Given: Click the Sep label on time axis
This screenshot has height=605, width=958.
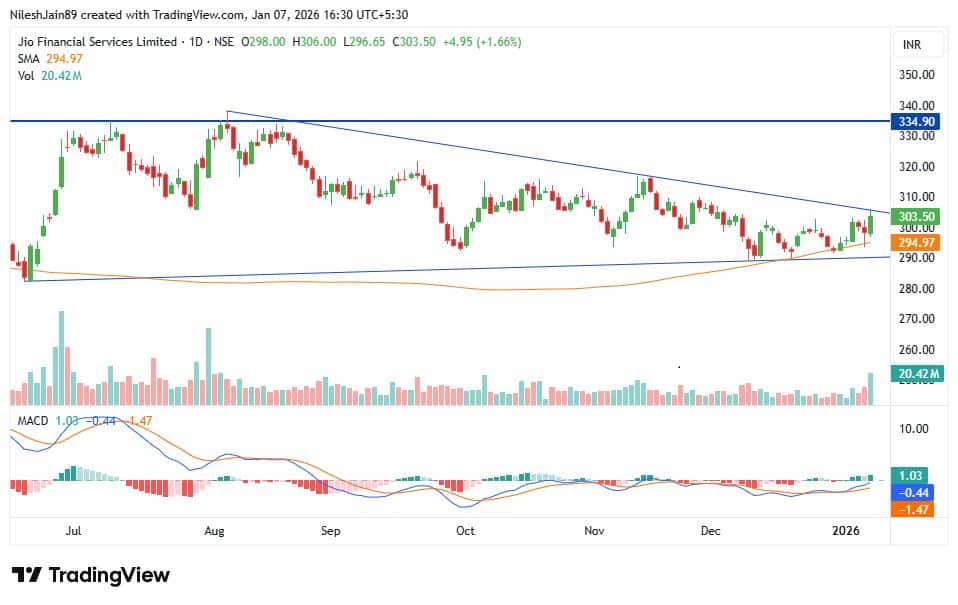Looking at the screenshot, I should [331, 530].
